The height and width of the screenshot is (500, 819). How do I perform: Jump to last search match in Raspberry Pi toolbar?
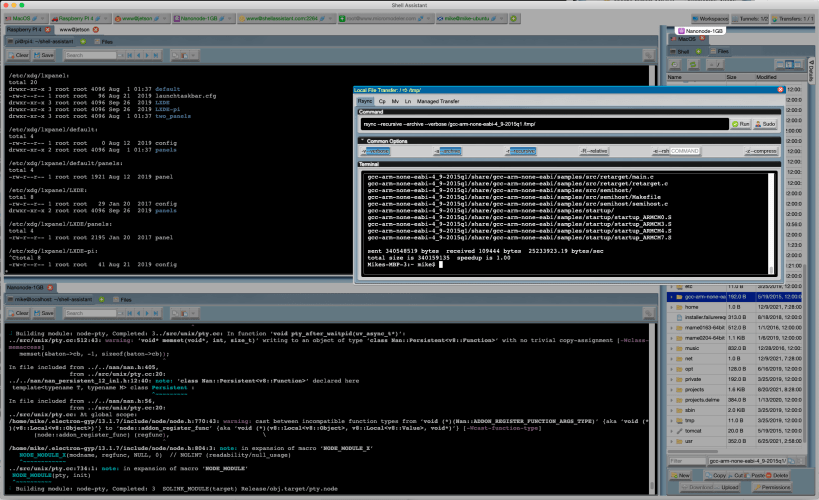[156, 55]
